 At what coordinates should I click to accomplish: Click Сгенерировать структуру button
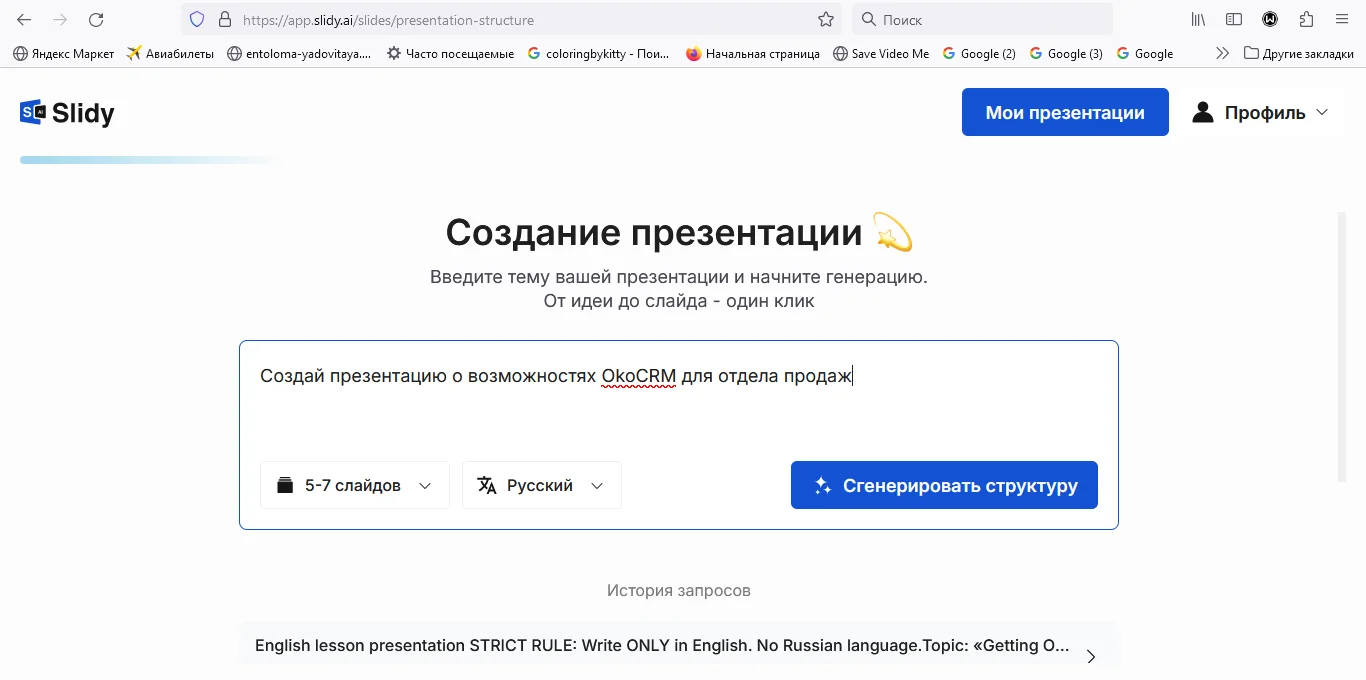coord(944,485)
